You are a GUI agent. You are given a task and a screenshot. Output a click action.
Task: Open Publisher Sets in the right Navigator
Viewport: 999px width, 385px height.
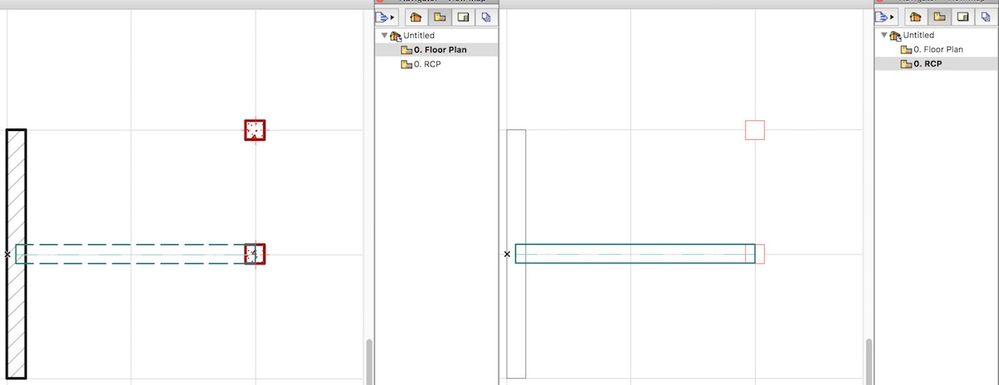(986, 17)
